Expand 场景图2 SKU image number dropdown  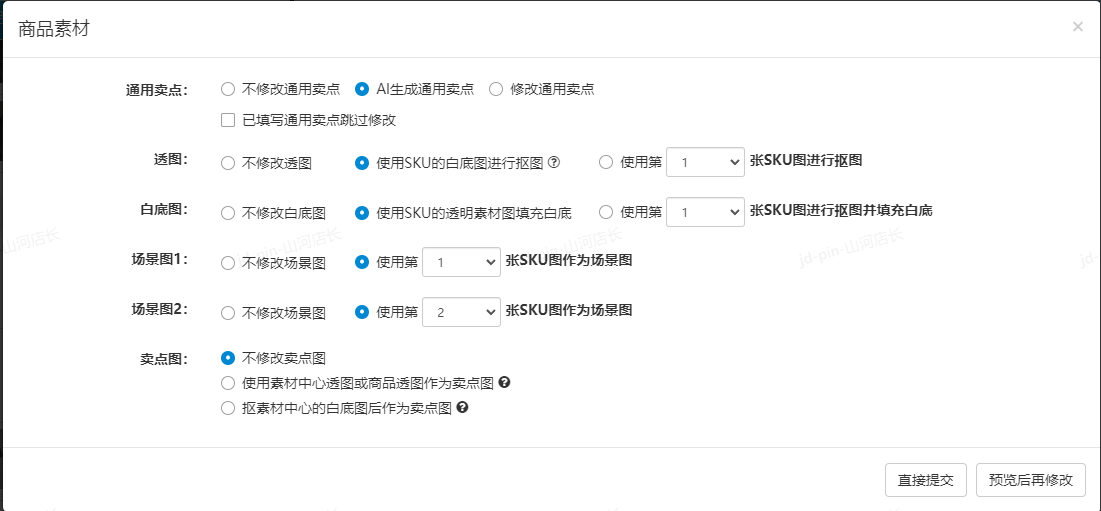pyautogui.click(x=461, y=312)
